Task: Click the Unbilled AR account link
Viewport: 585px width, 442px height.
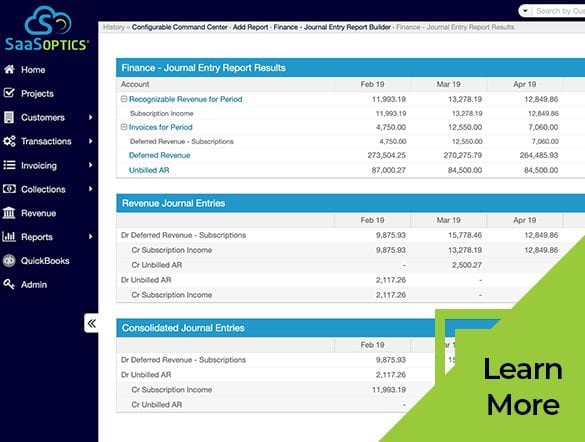Action: (149, 170)
